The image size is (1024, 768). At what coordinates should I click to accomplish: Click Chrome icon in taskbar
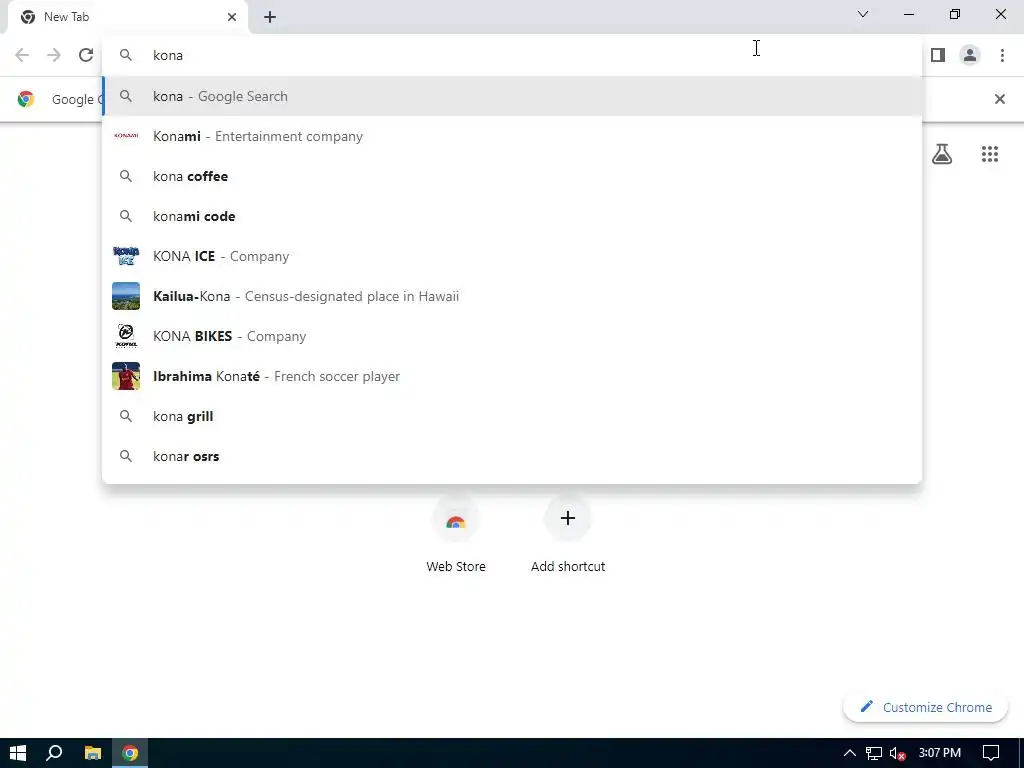(130, 753)
